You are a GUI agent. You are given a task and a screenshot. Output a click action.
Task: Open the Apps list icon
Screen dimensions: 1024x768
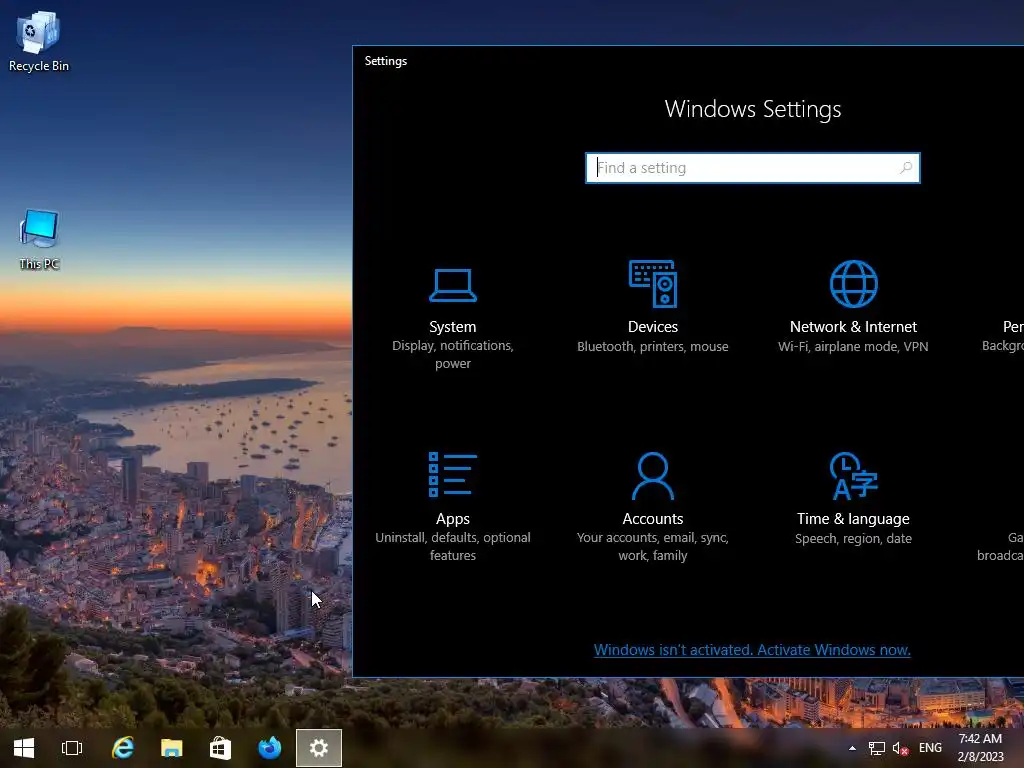tap(453, 475)
